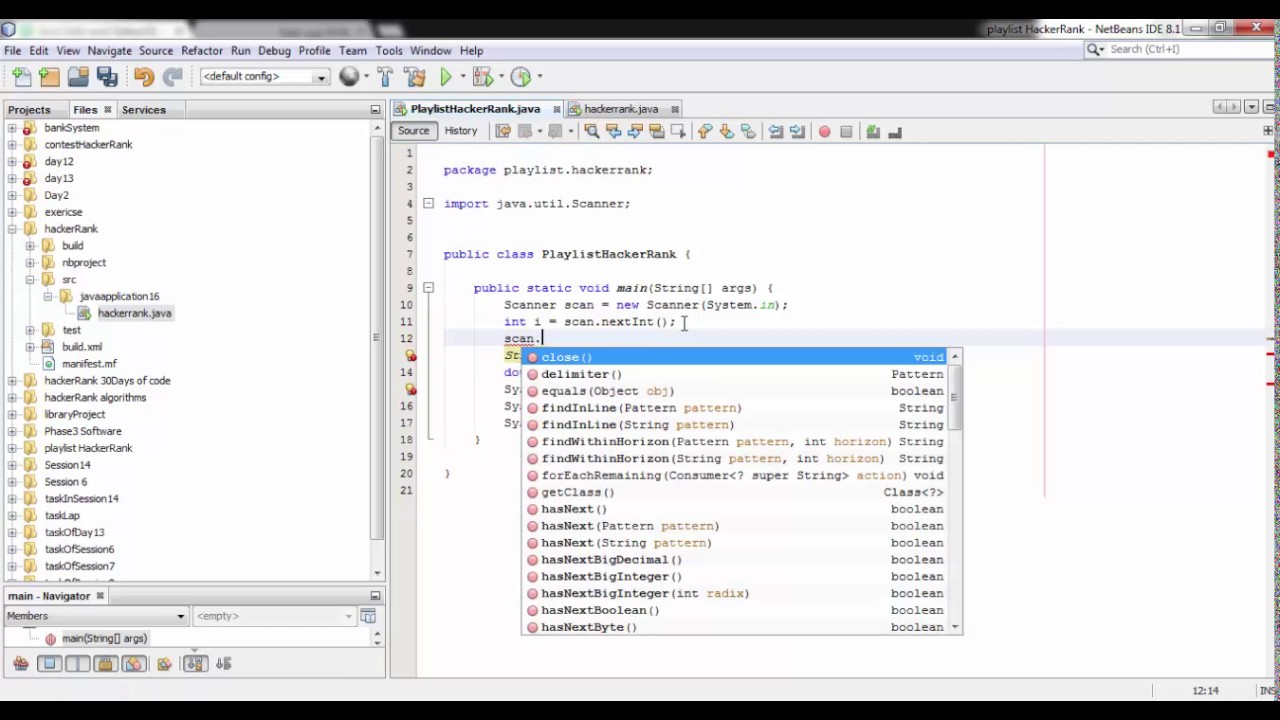Screen dimensions: 1280x720
Task: Toggle Show Non-Public Members in Navigator
Action: tap(106, 663)
